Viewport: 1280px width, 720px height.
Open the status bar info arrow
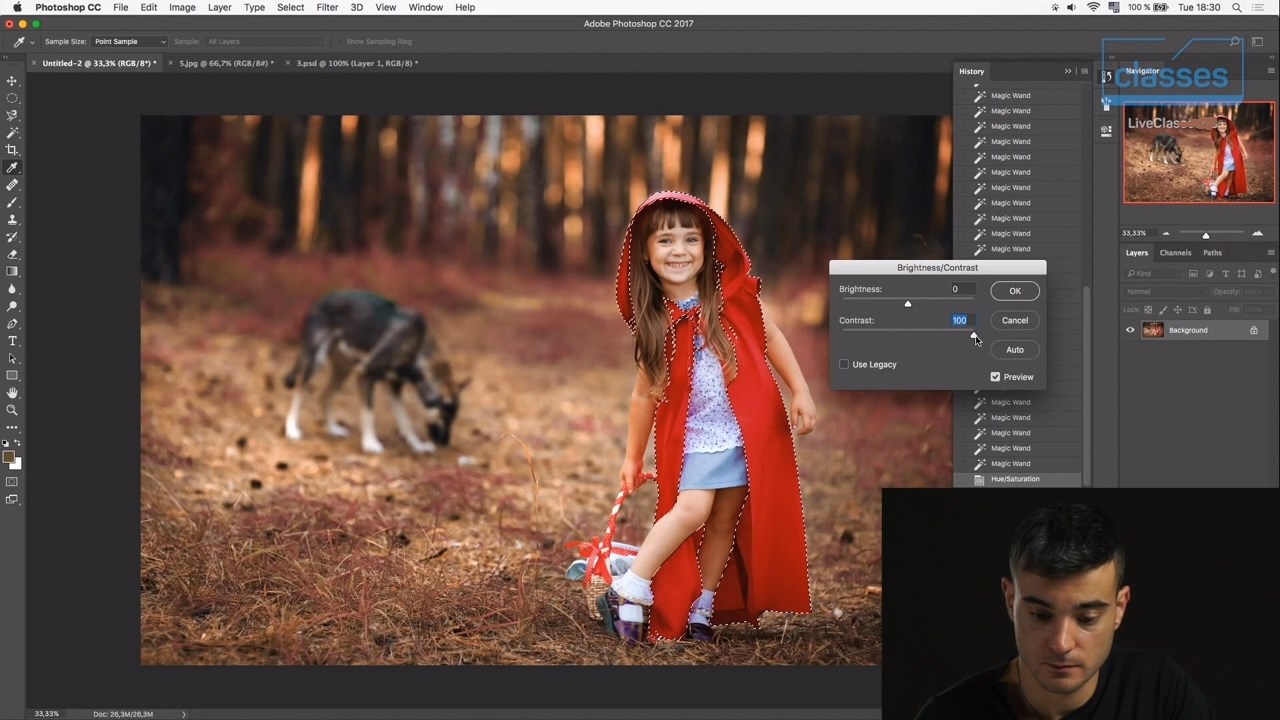(183, 714)
